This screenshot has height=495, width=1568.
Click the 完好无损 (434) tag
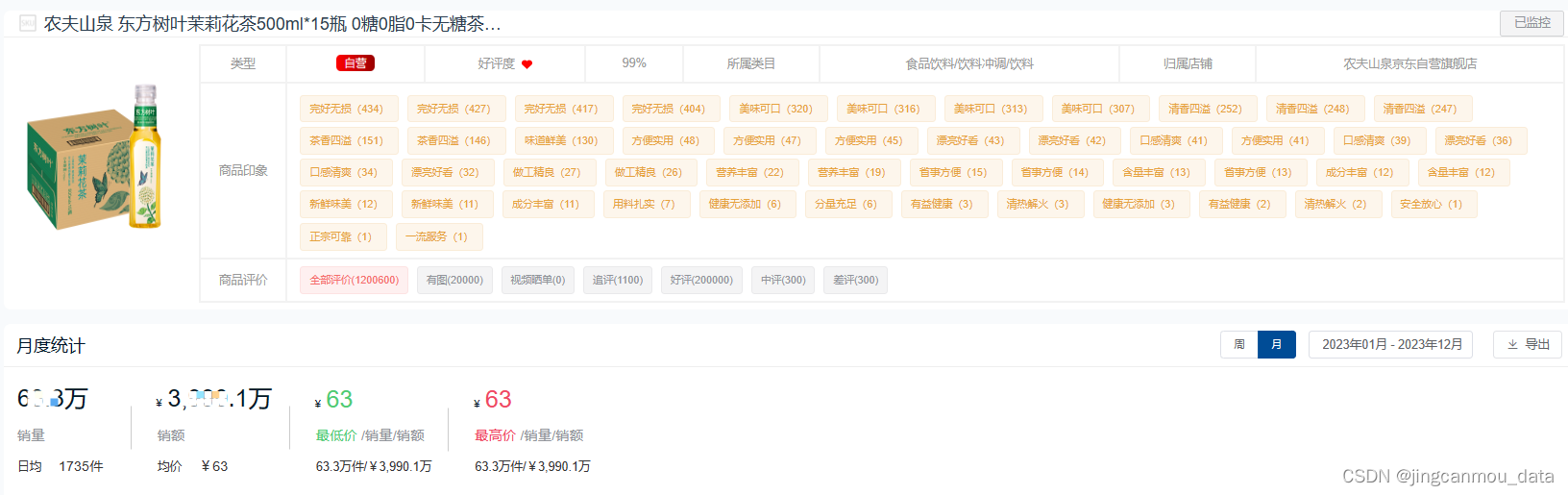pos(347,109)
